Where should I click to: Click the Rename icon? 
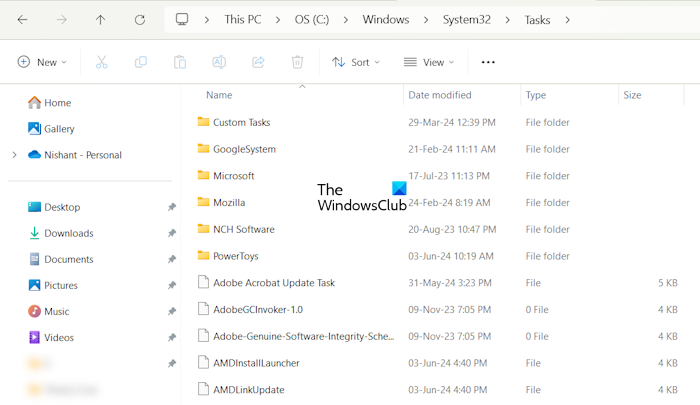(x=219, y=62)
